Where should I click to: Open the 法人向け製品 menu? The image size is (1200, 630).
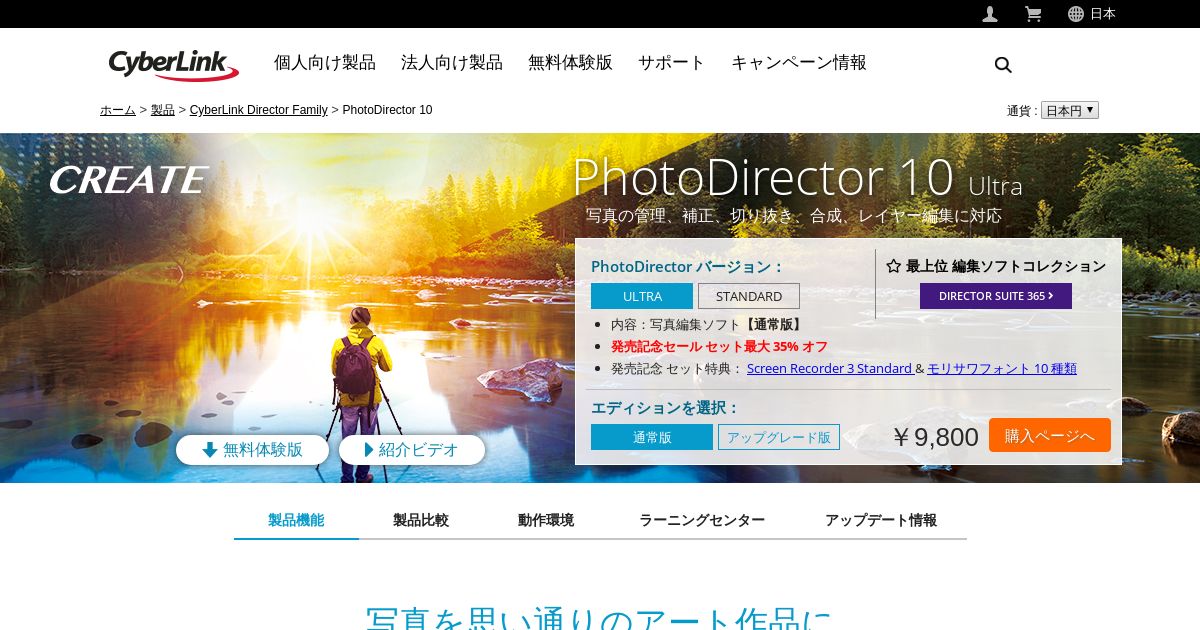pos(452,62)
